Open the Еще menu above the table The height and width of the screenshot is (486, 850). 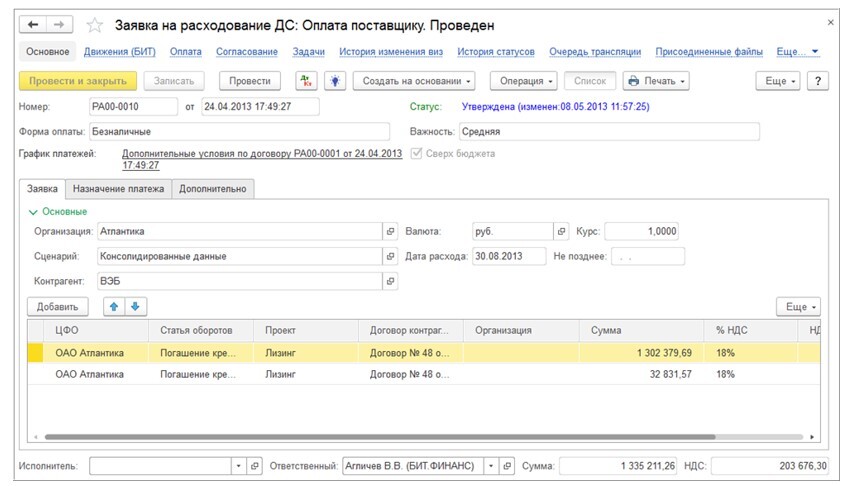[x=799, y=307]
